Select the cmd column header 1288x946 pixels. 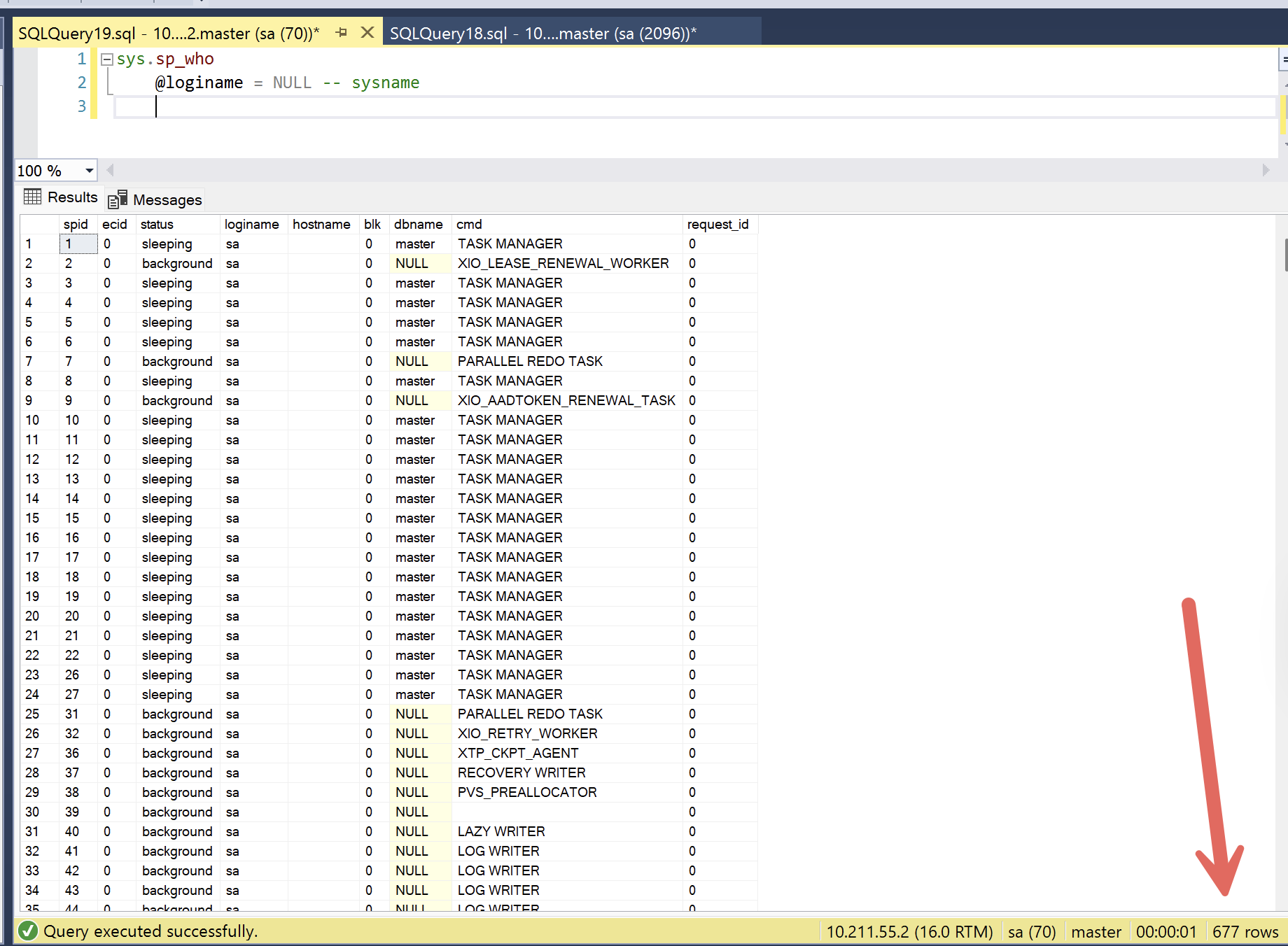click(469, 224)
